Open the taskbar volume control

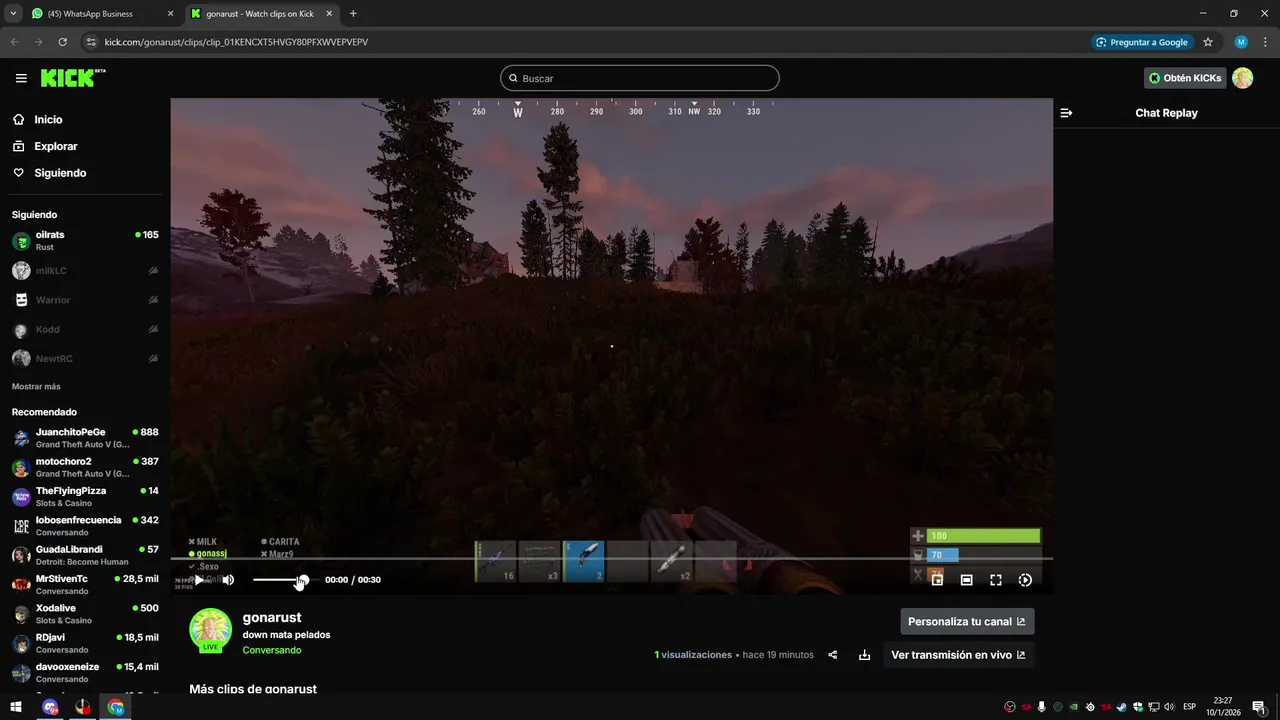[x=1170, y=707]
